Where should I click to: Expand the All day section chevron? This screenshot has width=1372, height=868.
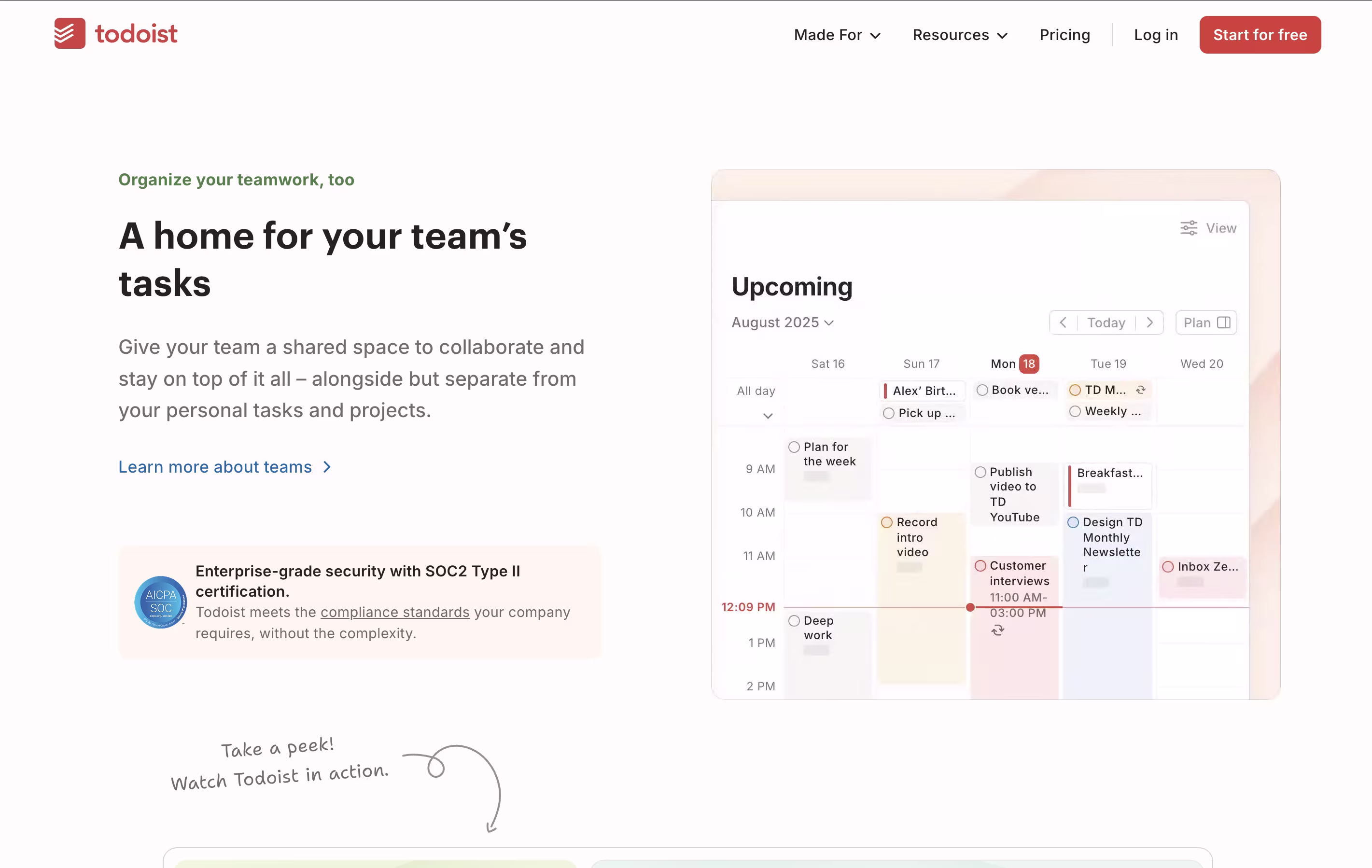(768, 416)
